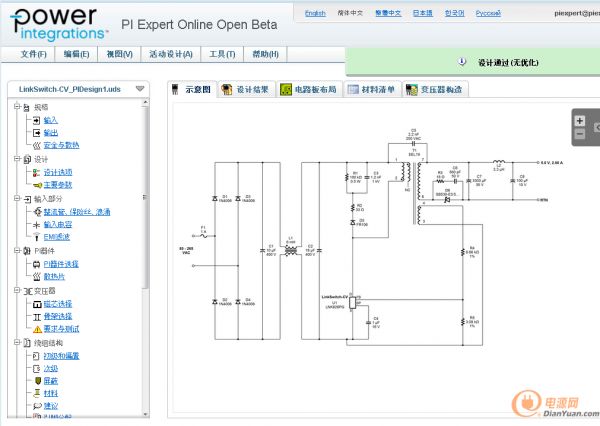Screen dimensions: 600x426
Task: Open the 文件(F) menu
Action: coord(33,54)
